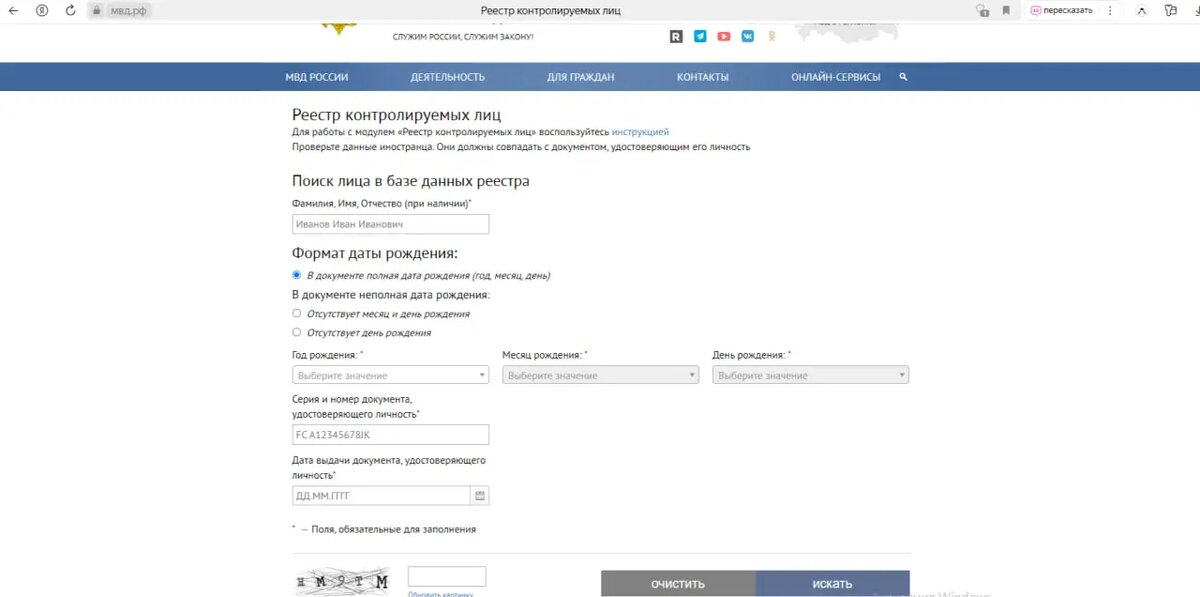Image resolution: width=1200 pixels, height=597 pixels.
Task: Click the 'искать' search button
Action: pyautogui.click(x=833, y=583)
